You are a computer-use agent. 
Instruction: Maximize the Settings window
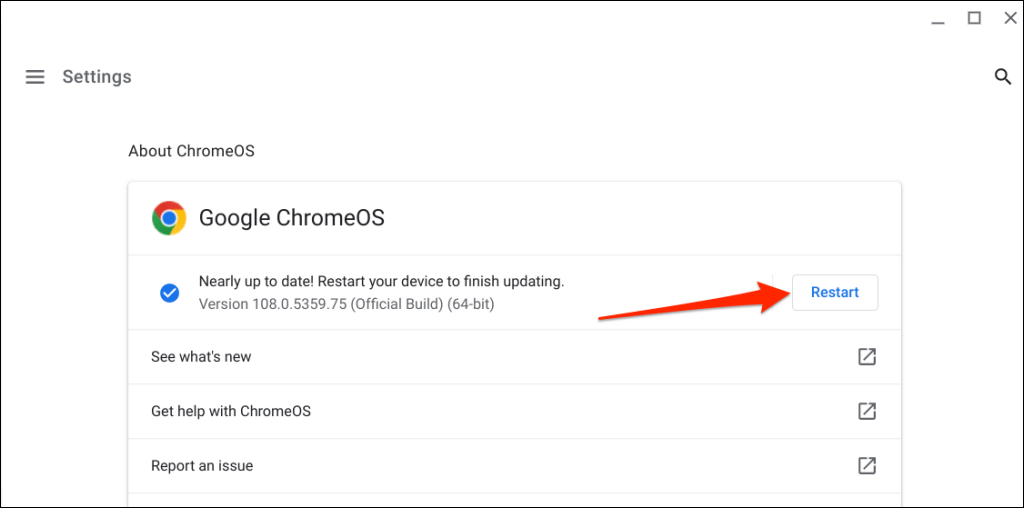click(974, 18)
